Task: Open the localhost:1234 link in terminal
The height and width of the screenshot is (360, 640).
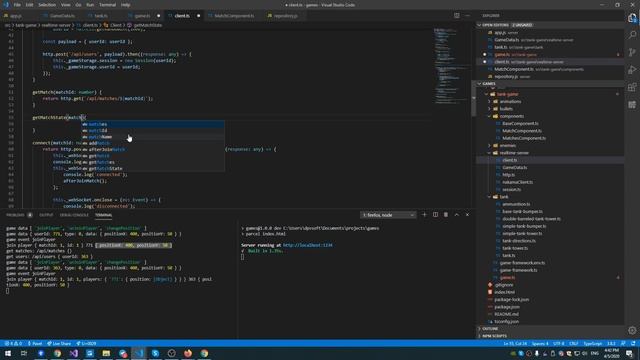Action: click(x=307, y=245)
